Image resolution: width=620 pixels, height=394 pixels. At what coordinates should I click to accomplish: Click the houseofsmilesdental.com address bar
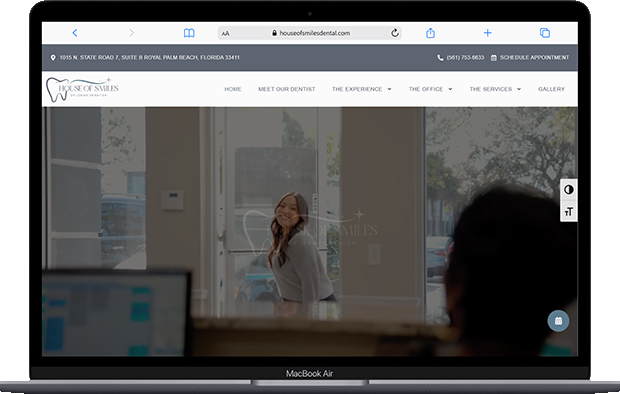point(310,33)
